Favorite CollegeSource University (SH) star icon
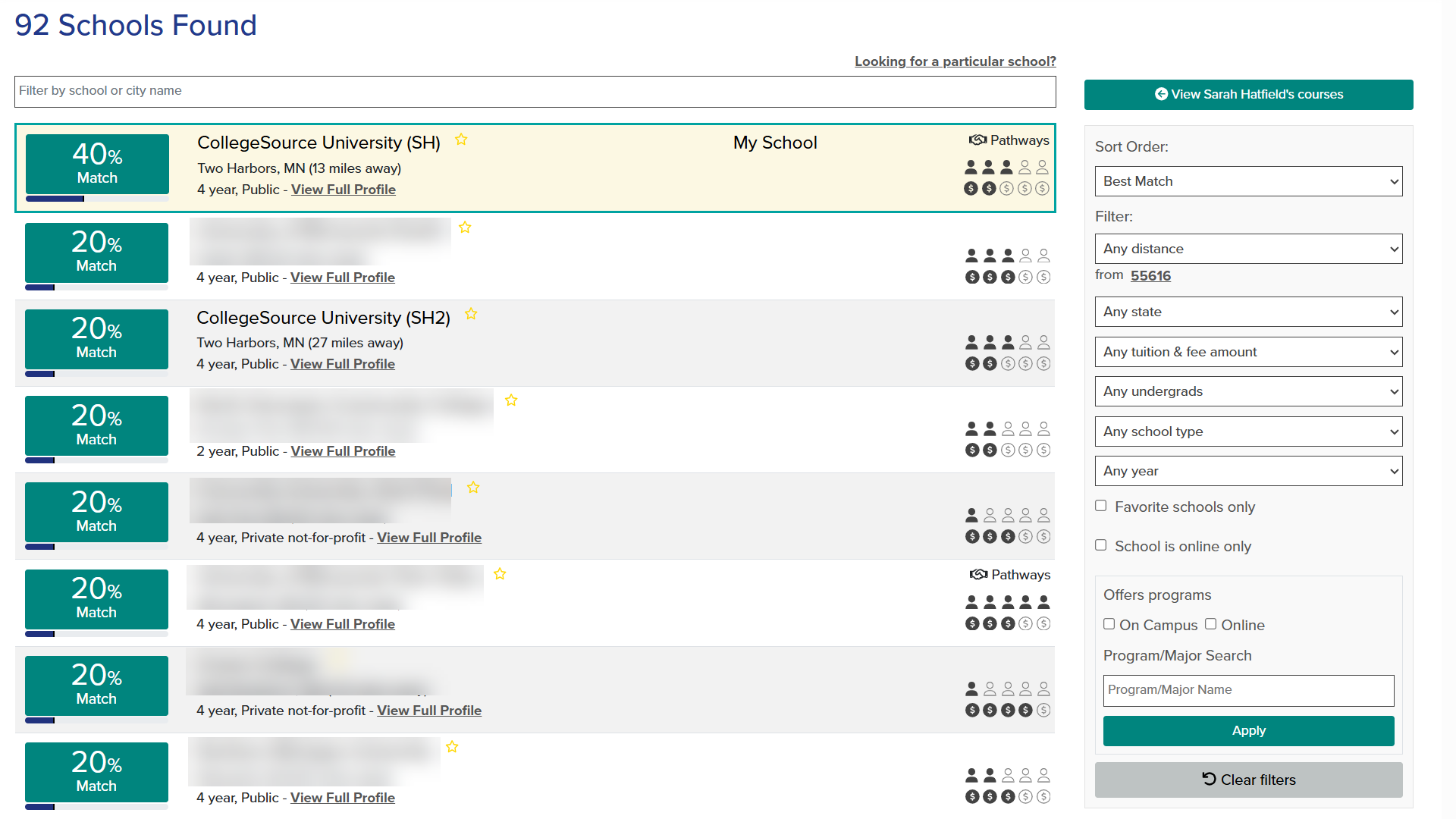1456x819 pixels. pyautogui.click(x=461, y=140)
